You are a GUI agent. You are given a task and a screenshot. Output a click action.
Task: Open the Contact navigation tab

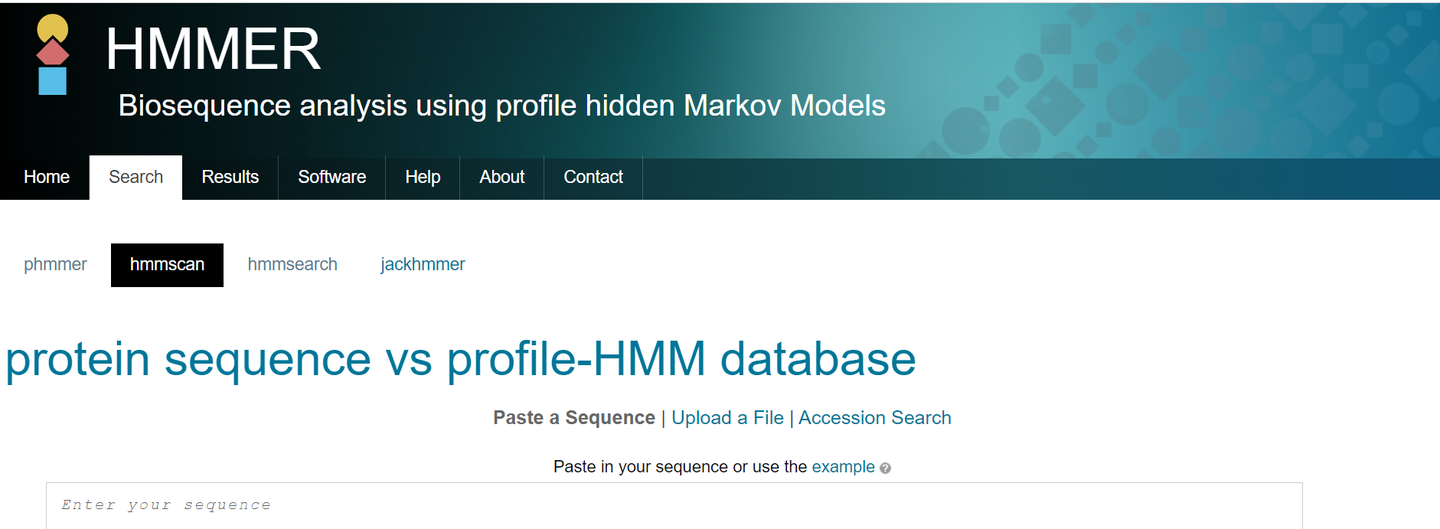coord(593,177)
